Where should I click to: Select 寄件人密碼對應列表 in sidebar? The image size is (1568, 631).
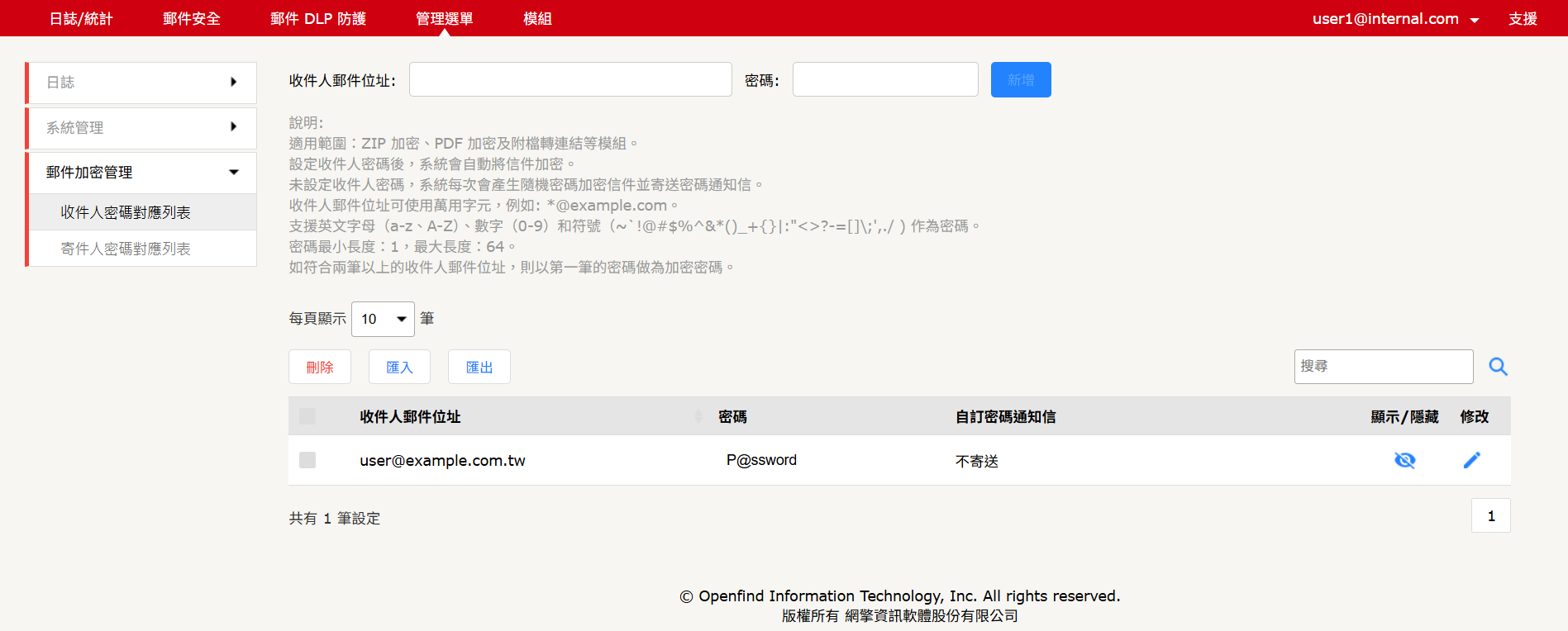point(142,249)
